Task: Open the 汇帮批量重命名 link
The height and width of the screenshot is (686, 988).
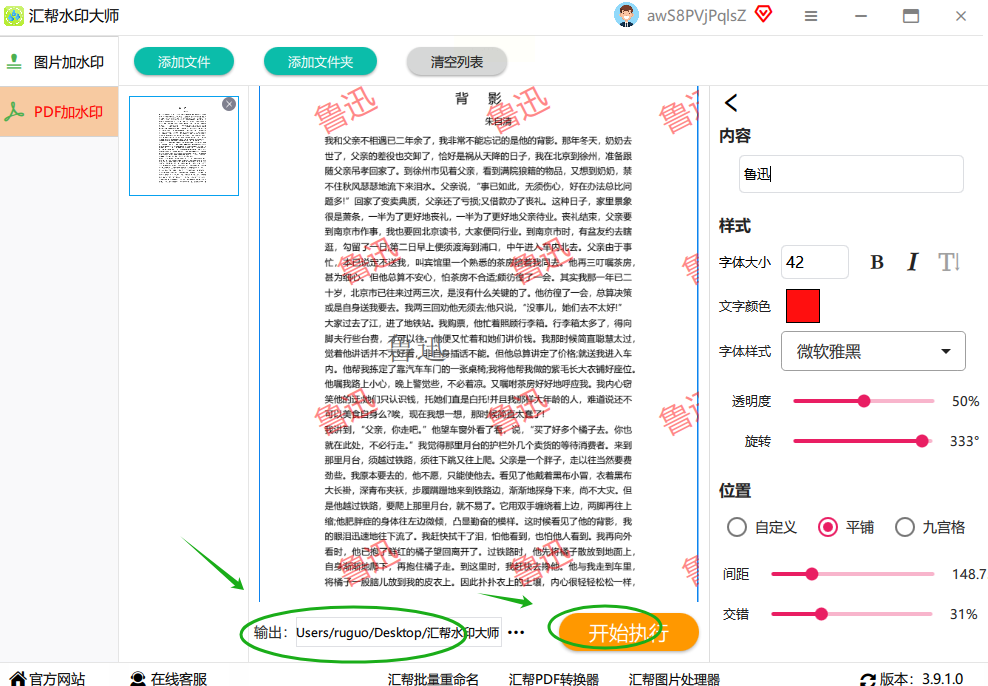Action: click(433, 679)
